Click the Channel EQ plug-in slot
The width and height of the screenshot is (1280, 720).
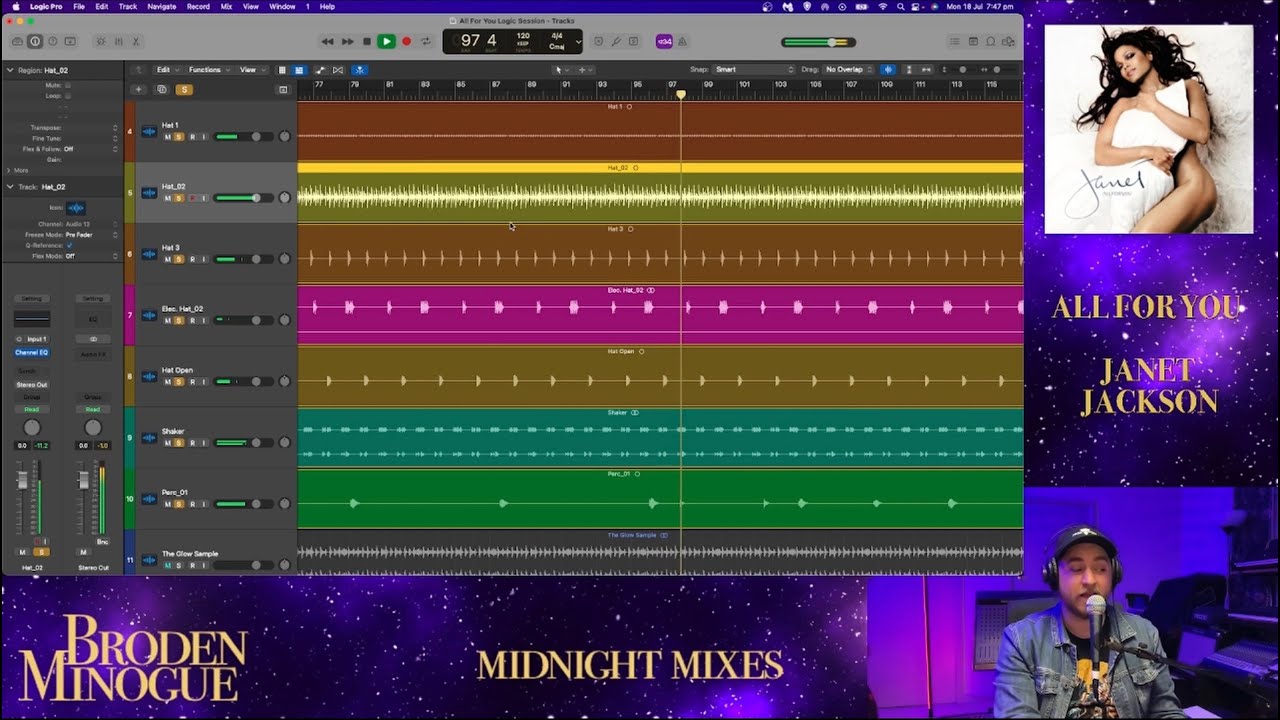click(31, 352)
